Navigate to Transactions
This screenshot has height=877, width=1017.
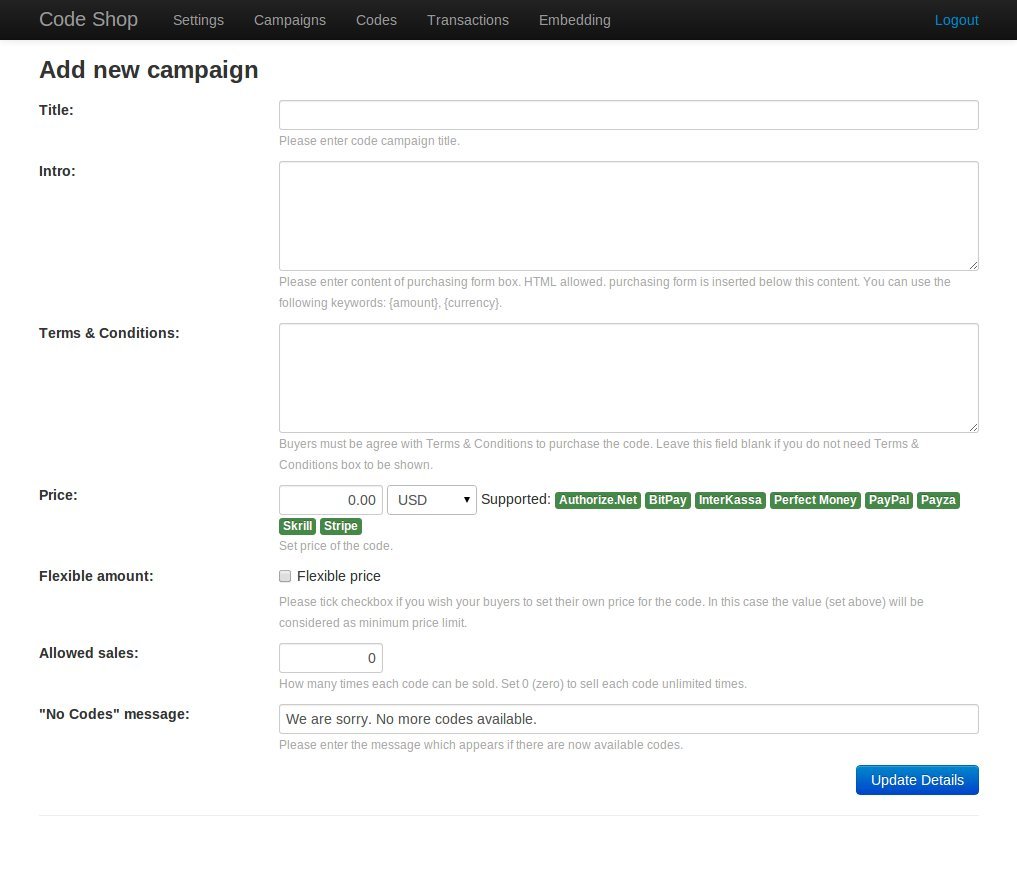coord(467,20)
